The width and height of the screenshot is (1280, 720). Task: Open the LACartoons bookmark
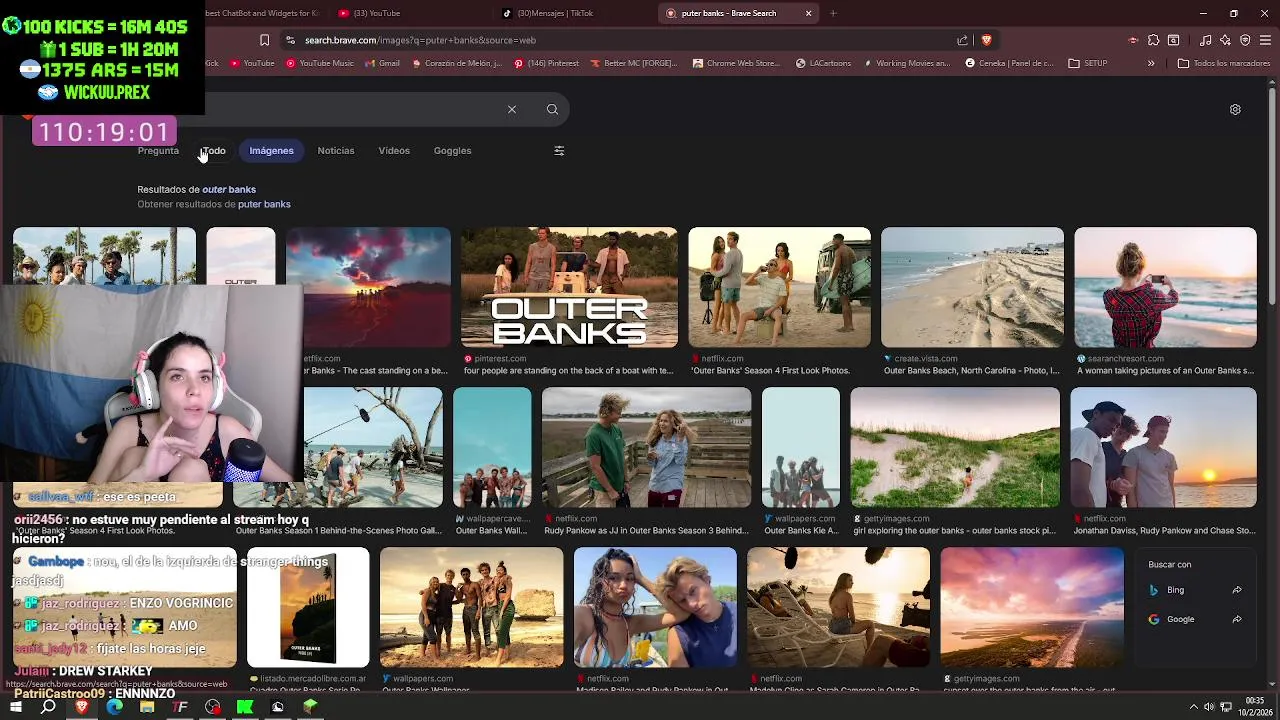(823, 63)
